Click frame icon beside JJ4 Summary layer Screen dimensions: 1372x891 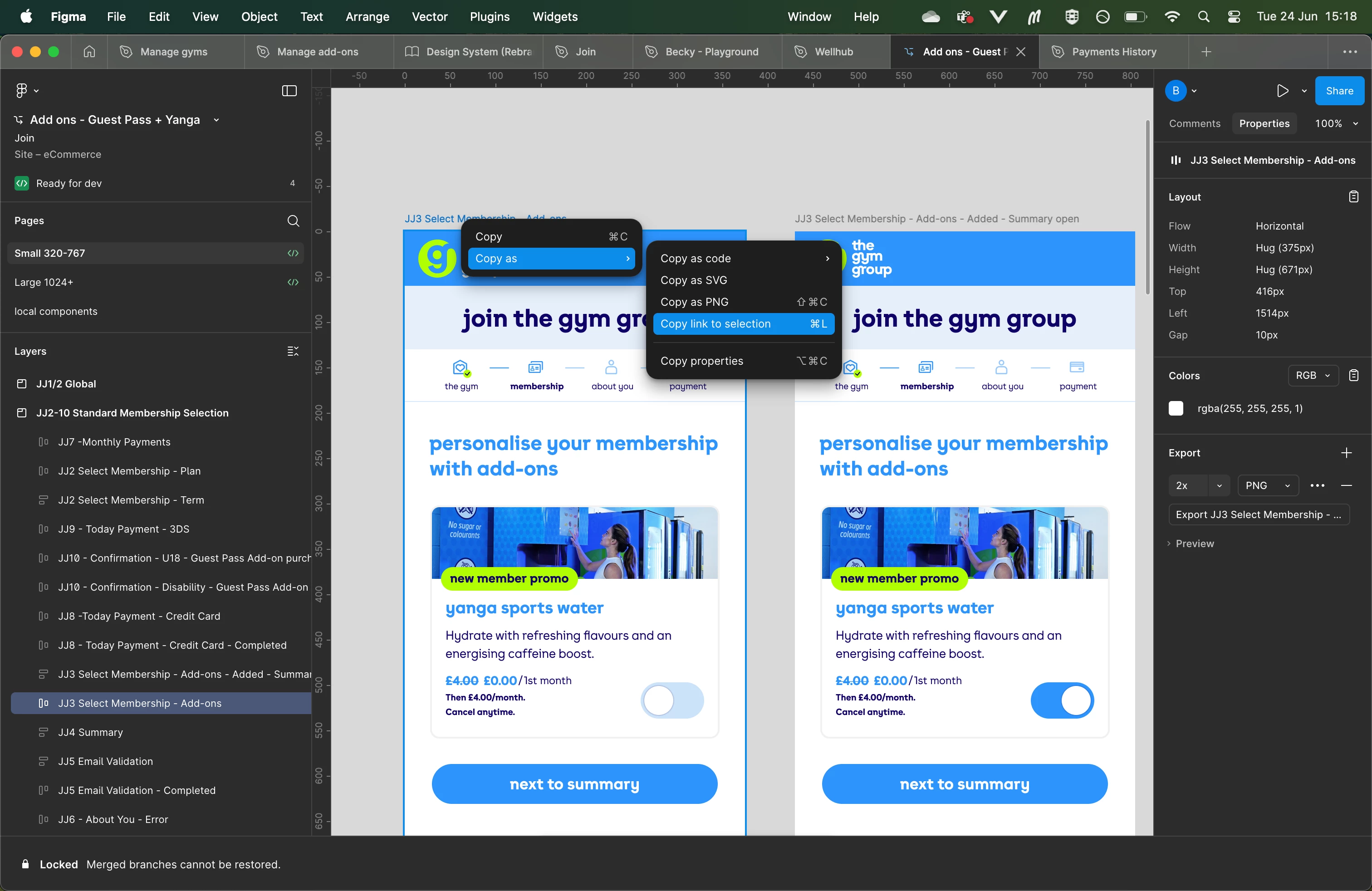(x=43, y=733)
